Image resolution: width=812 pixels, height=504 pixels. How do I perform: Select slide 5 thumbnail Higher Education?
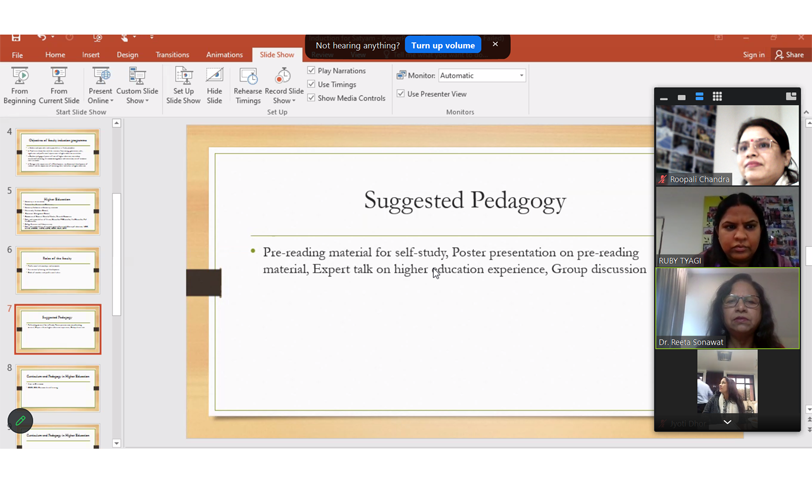coord(58,211)
